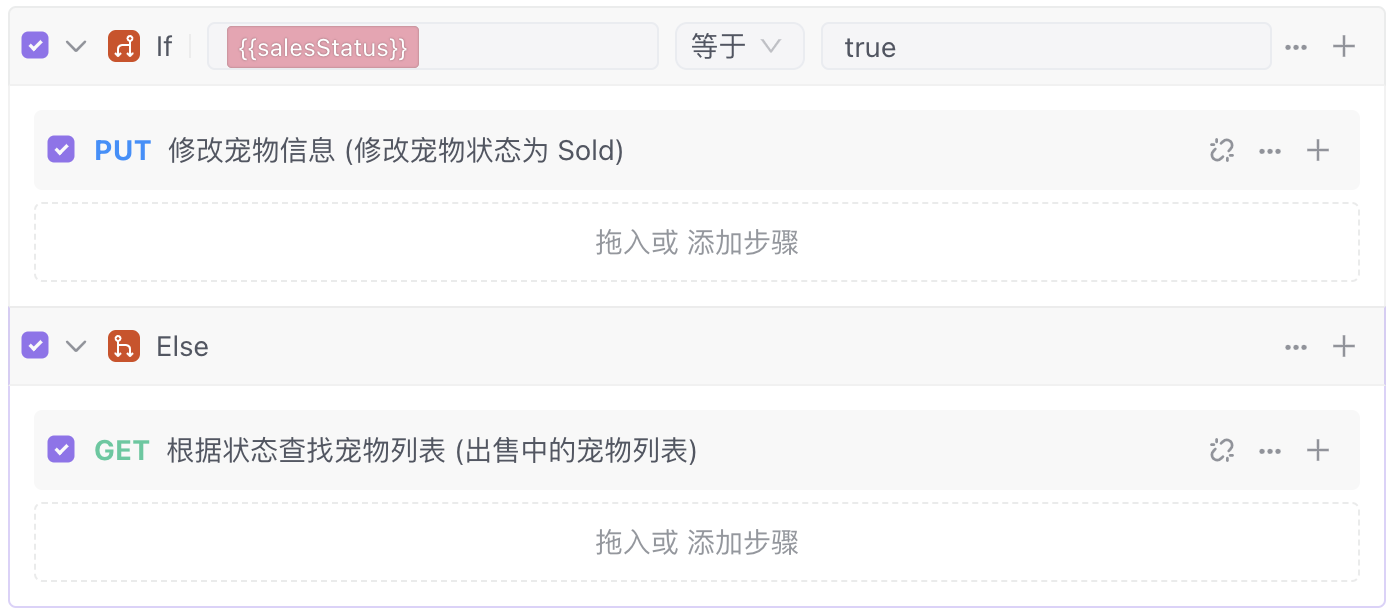The width and height of the screenshot is (1394, 614).
Task: Collapse the If block chevron
Action: [76, 47]
